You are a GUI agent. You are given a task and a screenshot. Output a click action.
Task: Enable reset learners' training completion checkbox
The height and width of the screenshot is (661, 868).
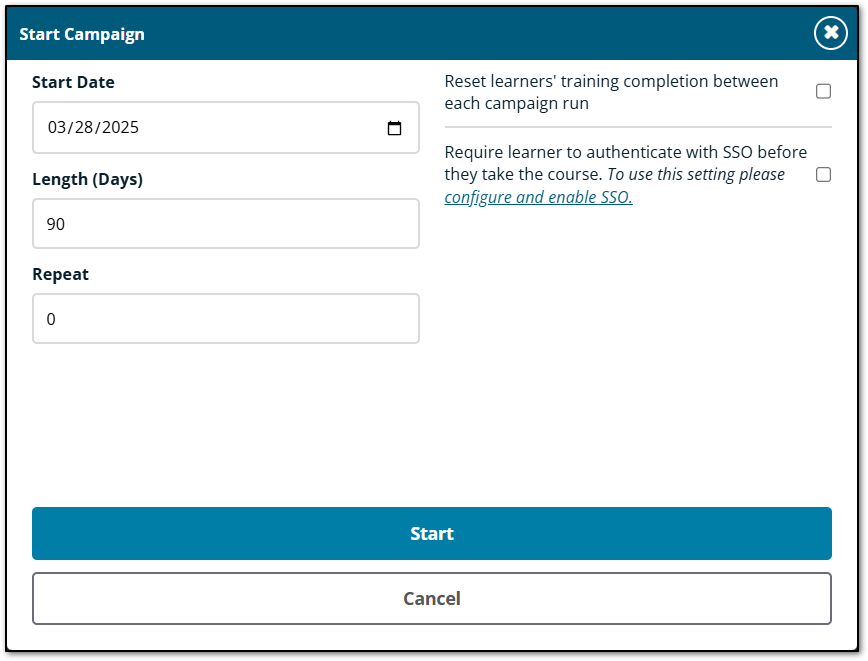tap(823, 91)
